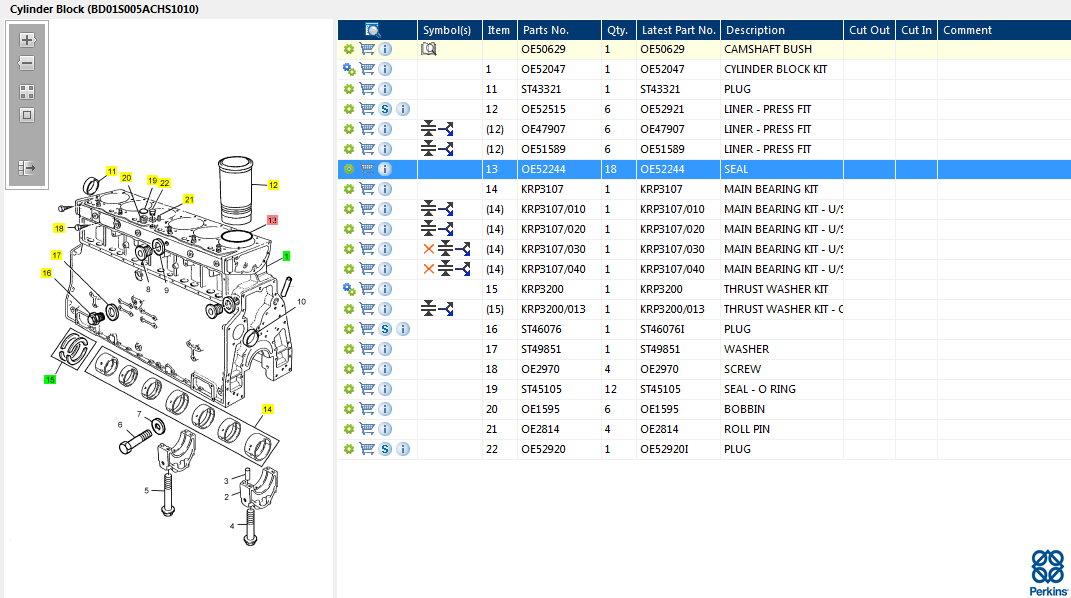This screenshot has width=1071, height=598.
Task: Click part number KRP3107/020
Action: 553,229
